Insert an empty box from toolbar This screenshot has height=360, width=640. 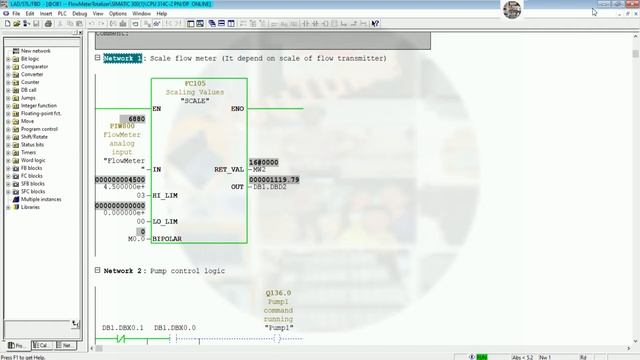[335, 24]
